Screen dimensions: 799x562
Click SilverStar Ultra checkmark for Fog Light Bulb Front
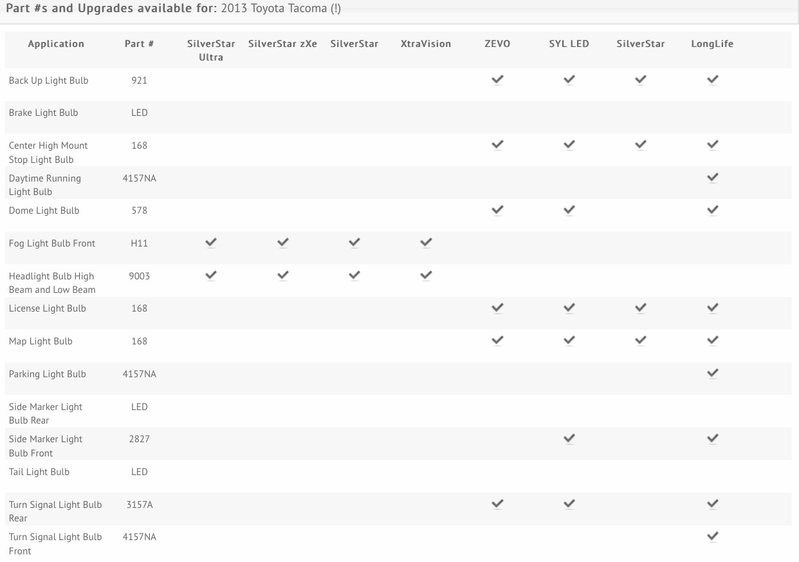click(211, 243)
